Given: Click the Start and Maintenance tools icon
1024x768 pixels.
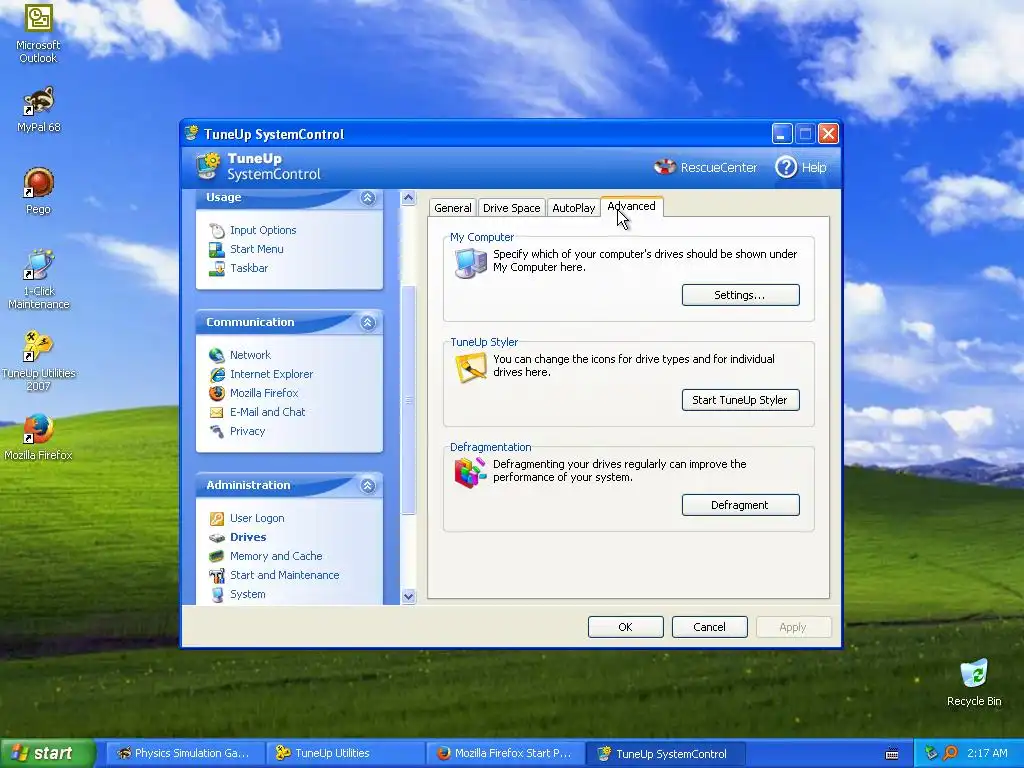Looking at the screenshot, I should pyautogui.click(x=217, y=575).
